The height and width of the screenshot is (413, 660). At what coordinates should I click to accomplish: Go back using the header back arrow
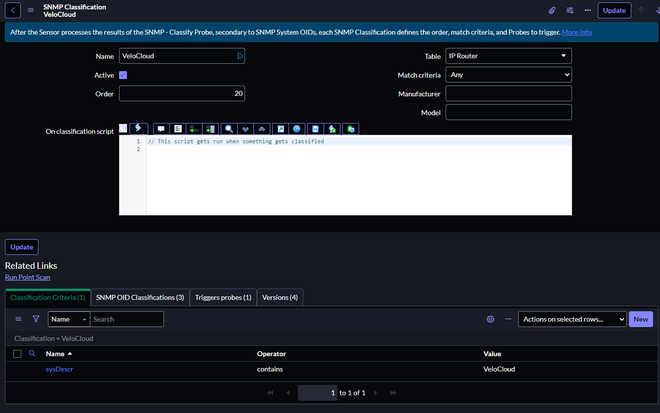pyautogui.click(x=13, y=11)
